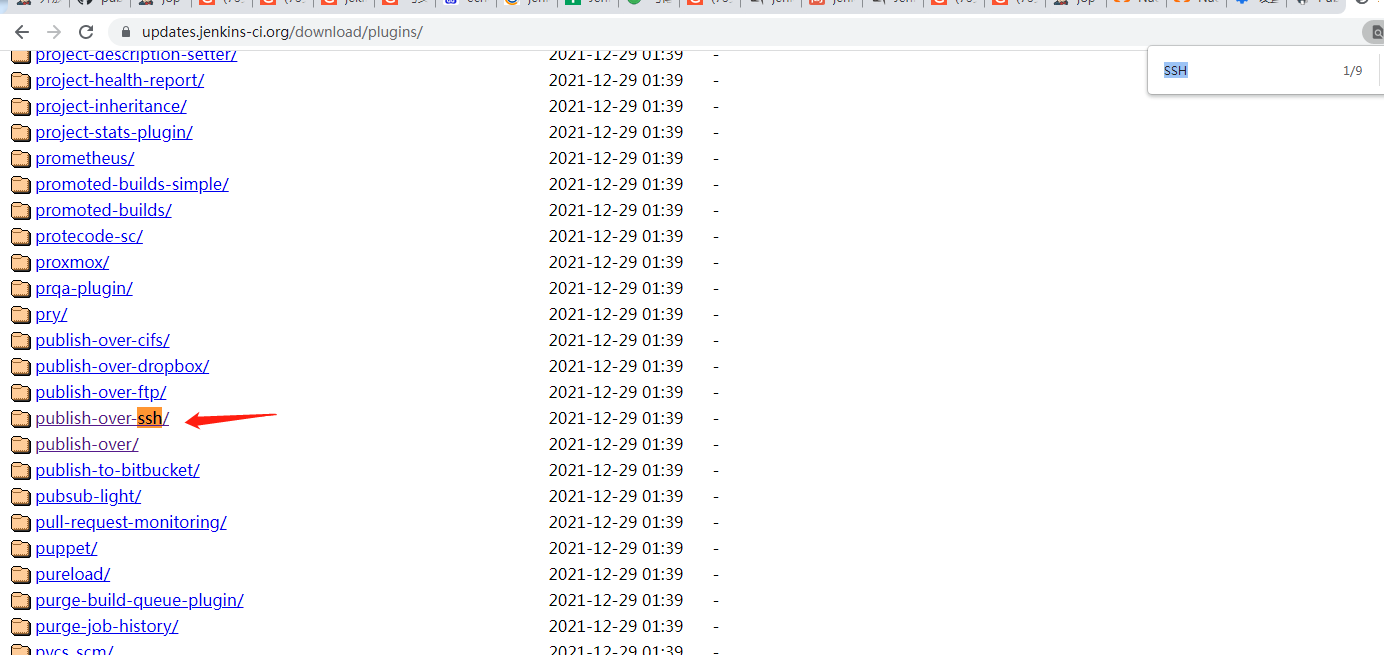Click the padlock site info icon
The width and height of the screenshot is (1384, 655).
tap(127, 32)
